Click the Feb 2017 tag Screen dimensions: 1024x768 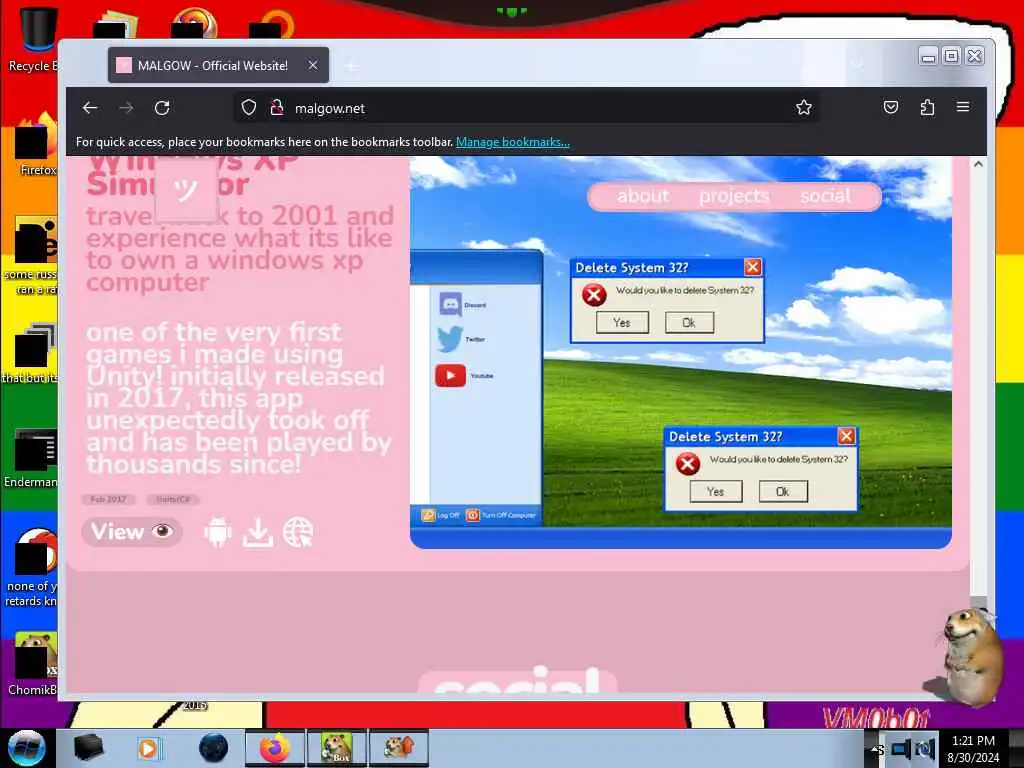(108, 500)
